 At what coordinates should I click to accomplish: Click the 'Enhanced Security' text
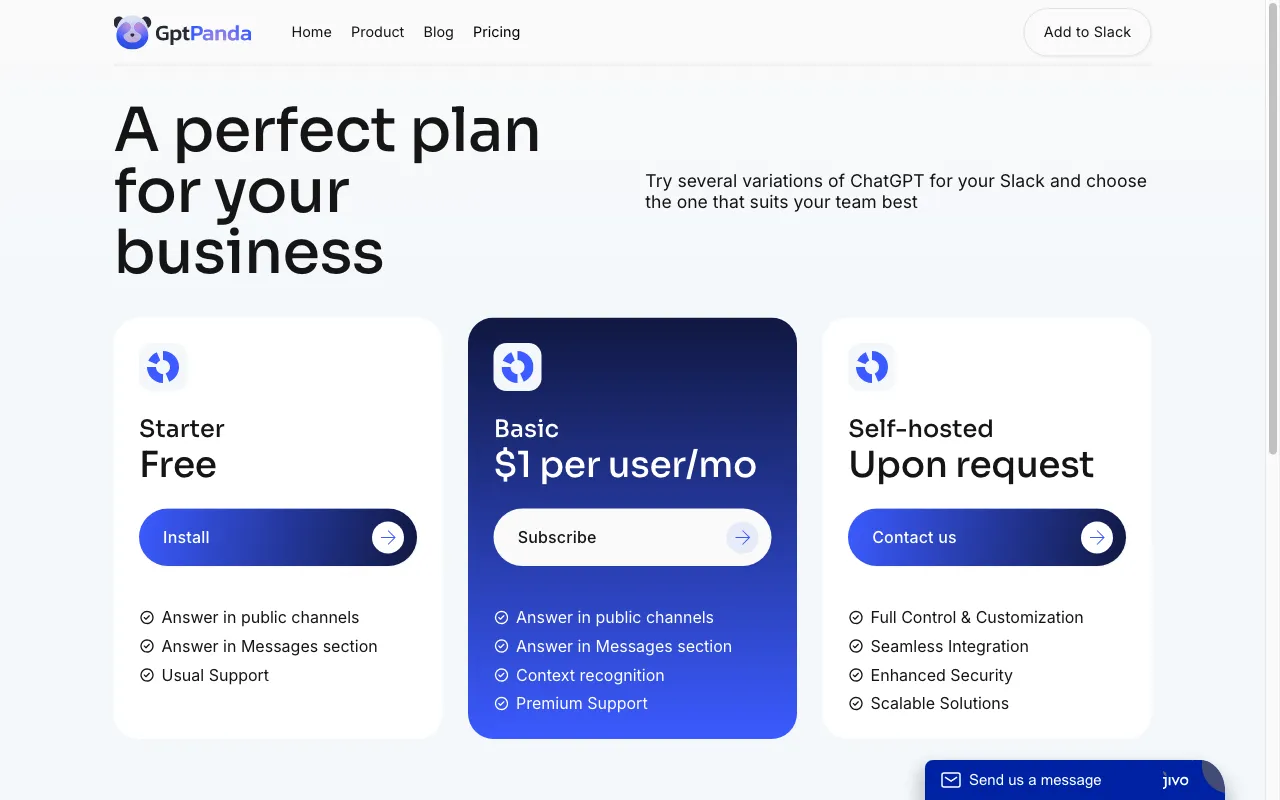(x=942, y=675)
